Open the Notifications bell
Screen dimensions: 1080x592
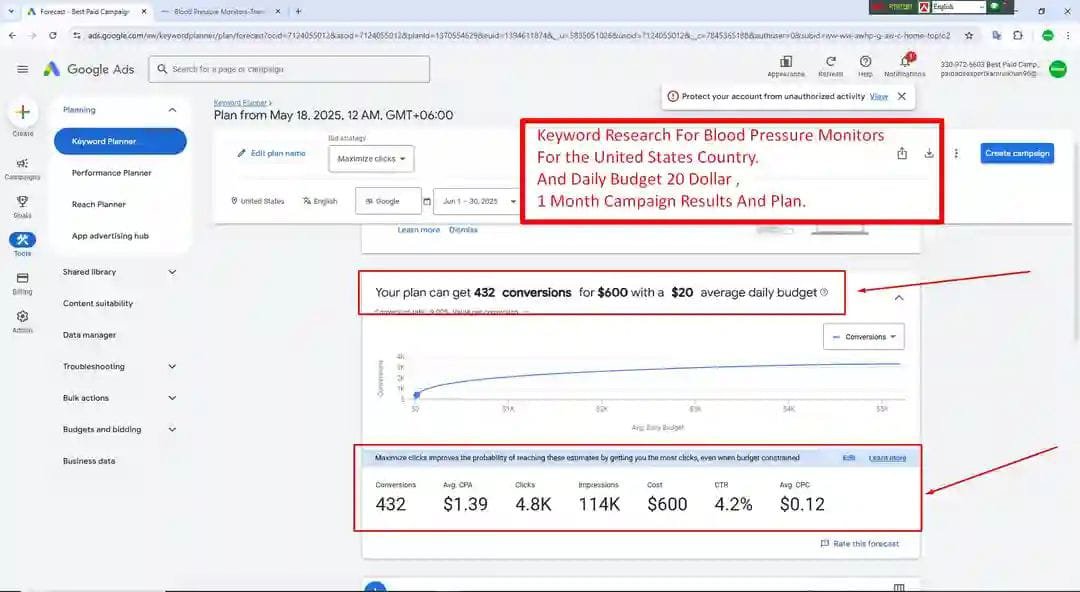click(904, 62)
